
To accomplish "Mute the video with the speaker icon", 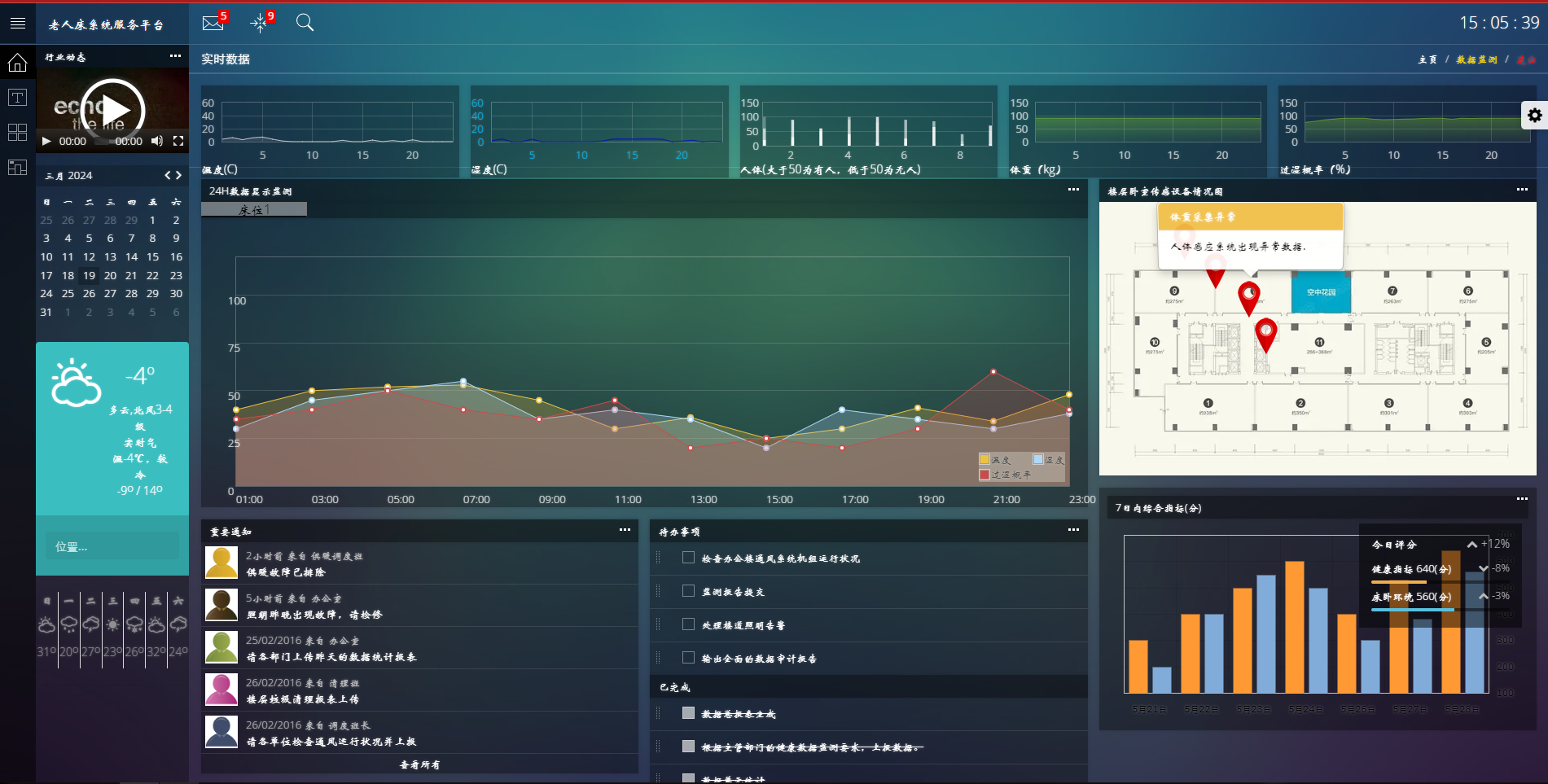I will click(157, 141).
